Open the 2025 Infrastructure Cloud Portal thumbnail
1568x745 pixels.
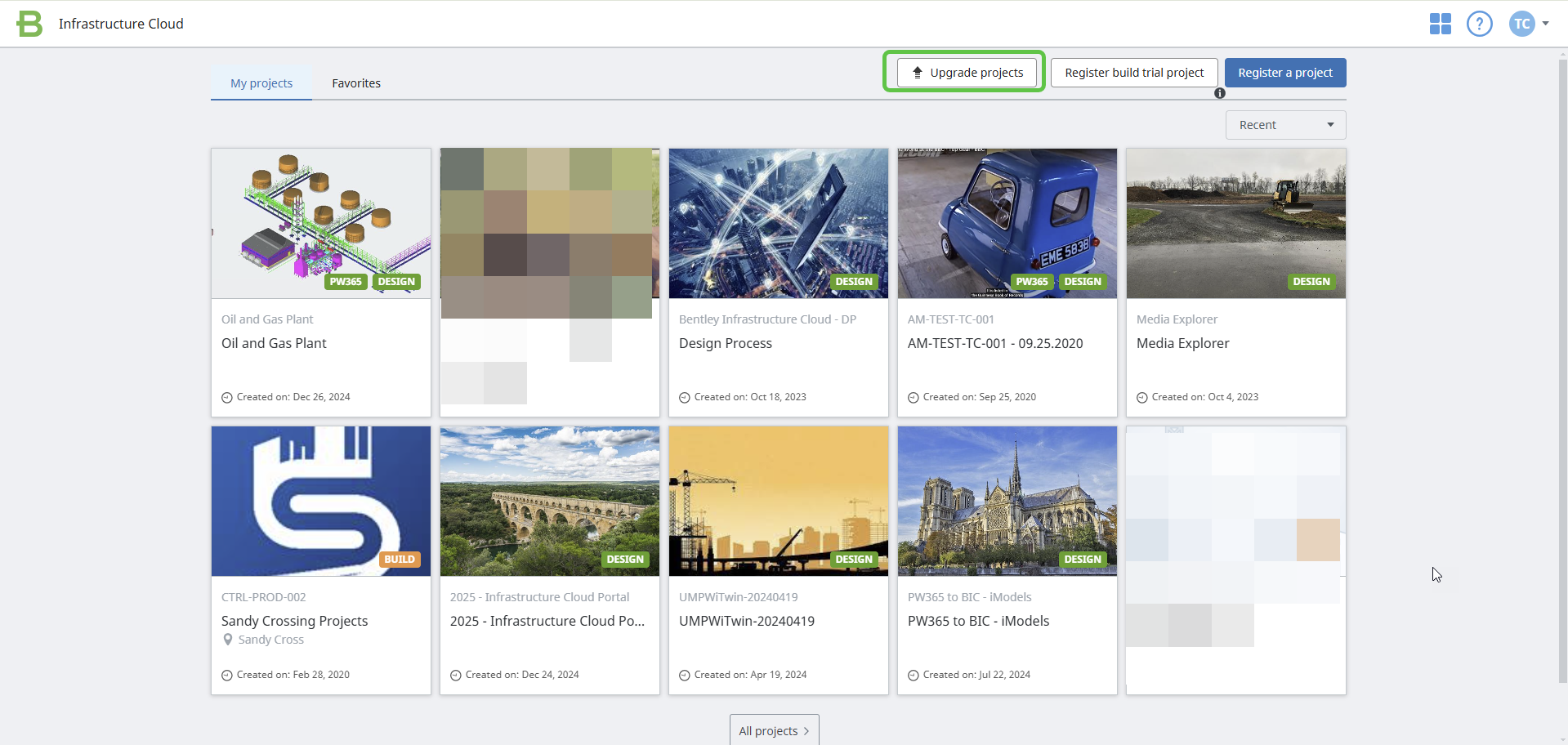(x=550, y=501)
